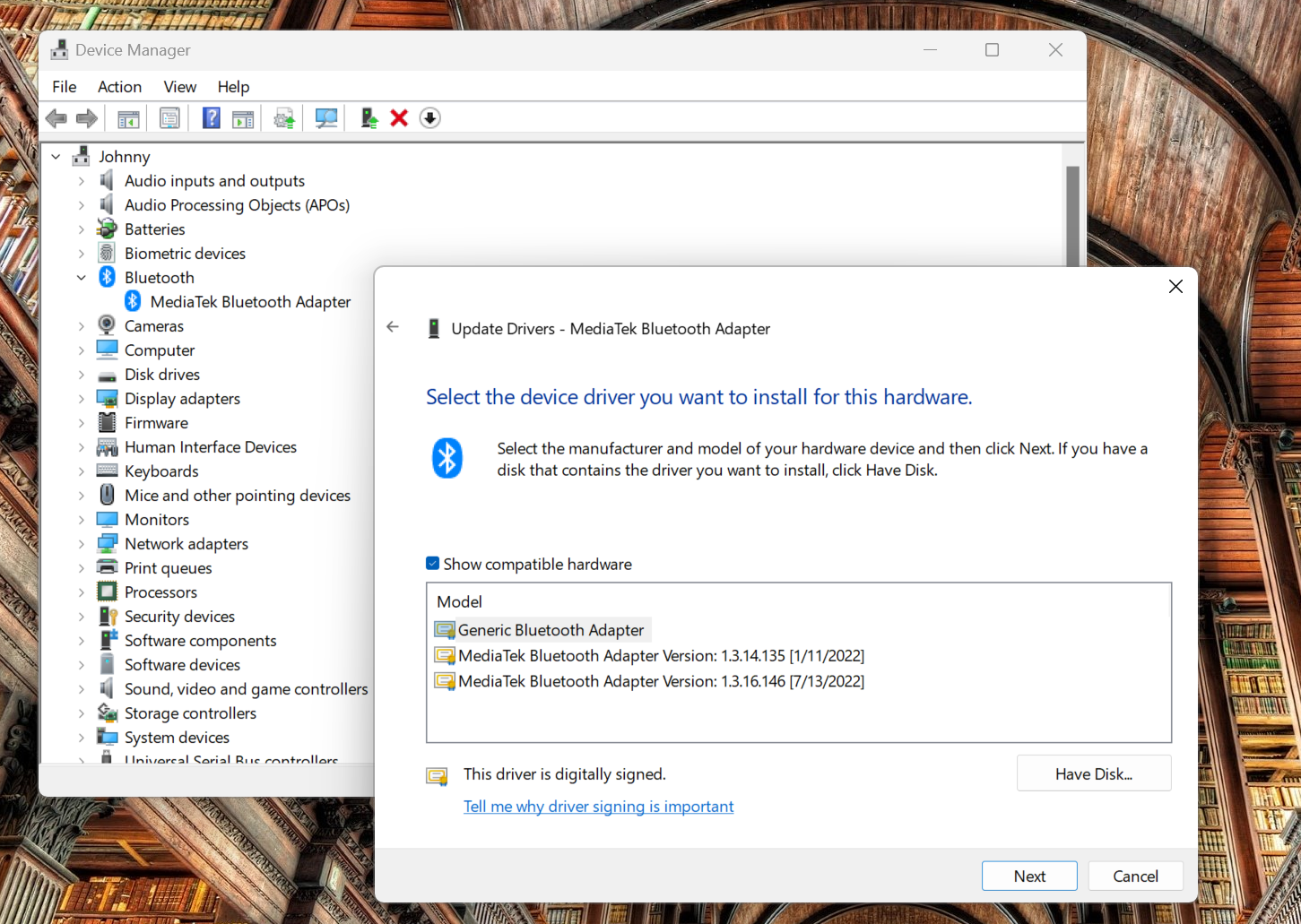Expand the Network adapters category
This screenshot has width=1301, height=924.
pyautogui.click(x=82, y=543)
